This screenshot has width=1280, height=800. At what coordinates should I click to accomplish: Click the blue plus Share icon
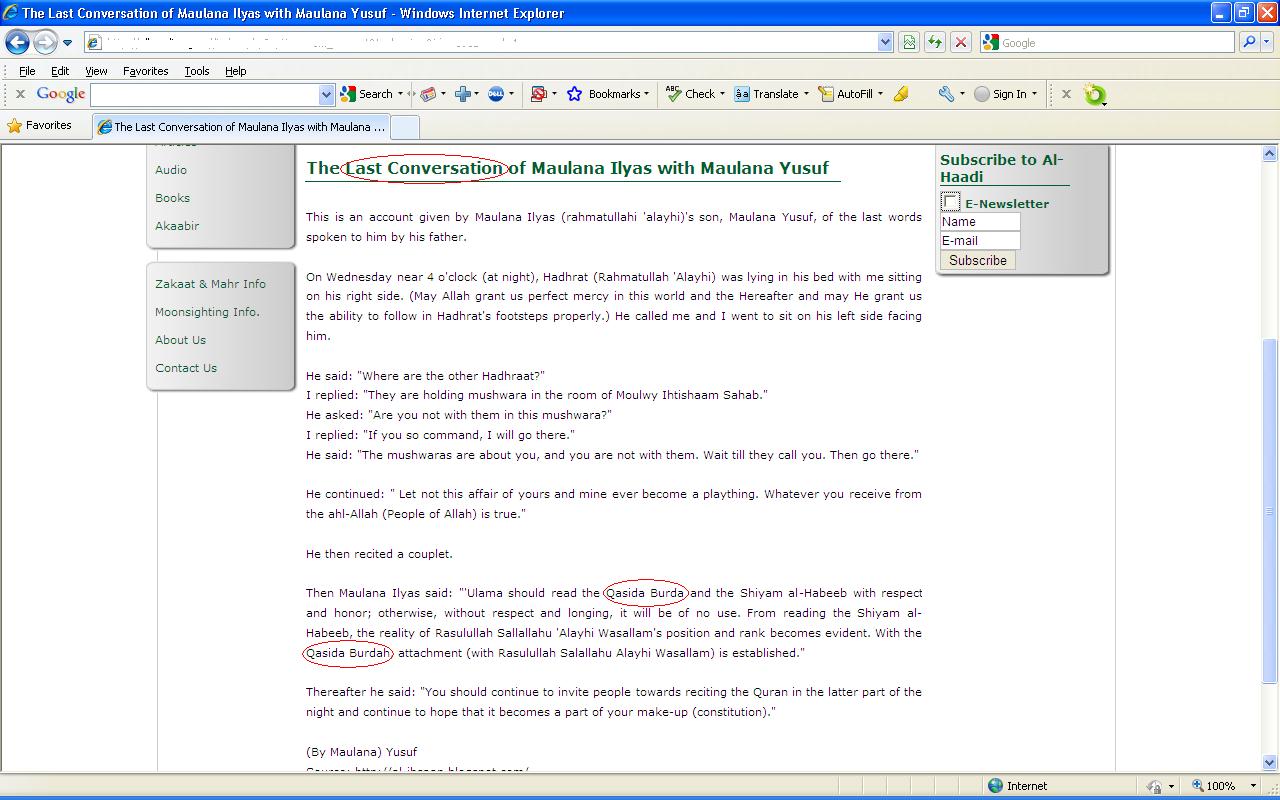click(x=462, y=94)
